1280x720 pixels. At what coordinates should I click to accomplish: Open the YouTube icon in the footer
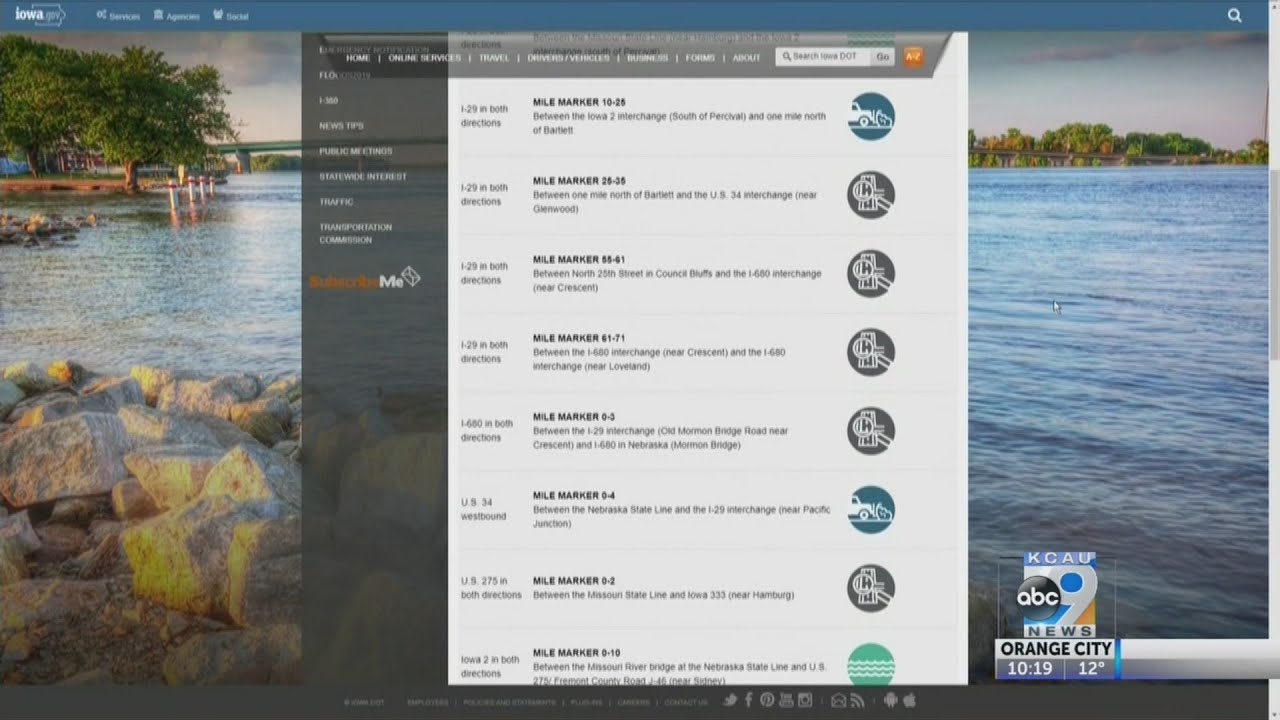click(786, 700)
